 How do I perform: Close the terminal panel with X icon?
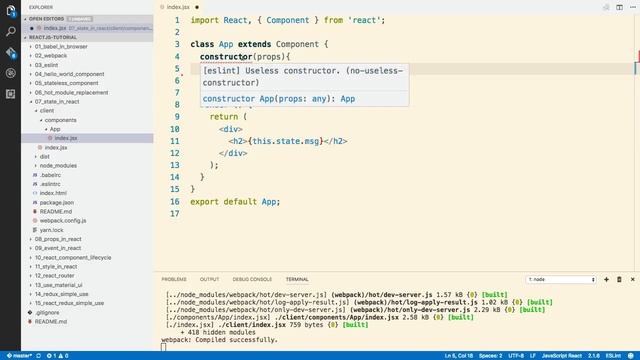coord(633,280)
